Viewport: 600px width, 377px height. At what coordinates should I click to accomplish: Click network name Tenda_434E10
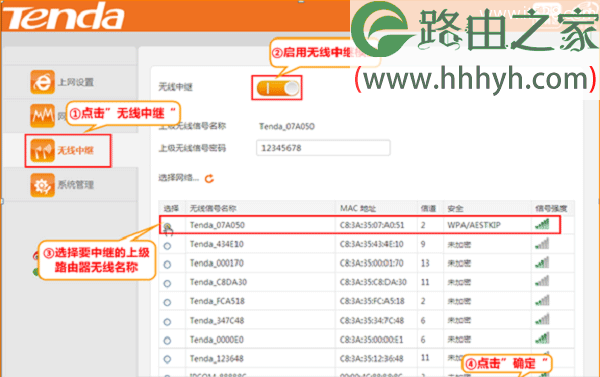(217, 244)
